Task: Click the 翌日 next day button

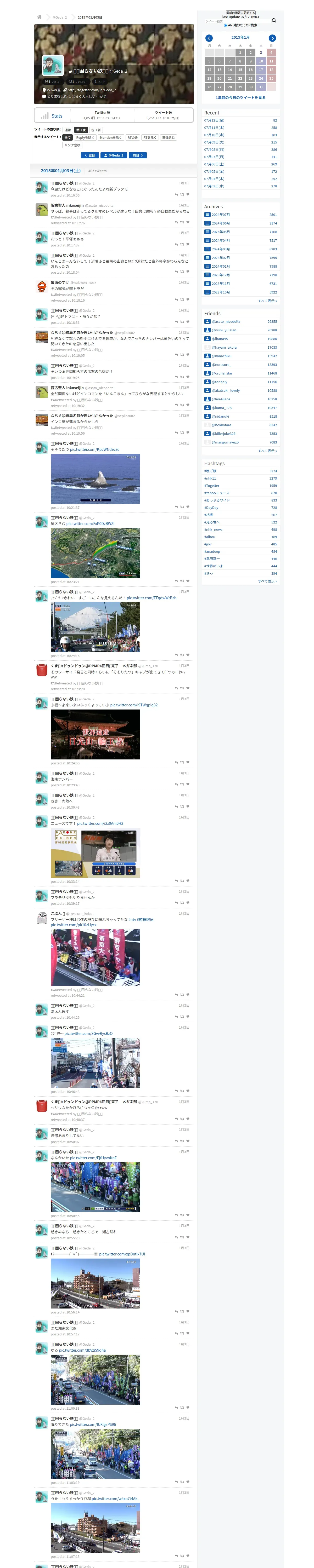Action: pos(90,155)
